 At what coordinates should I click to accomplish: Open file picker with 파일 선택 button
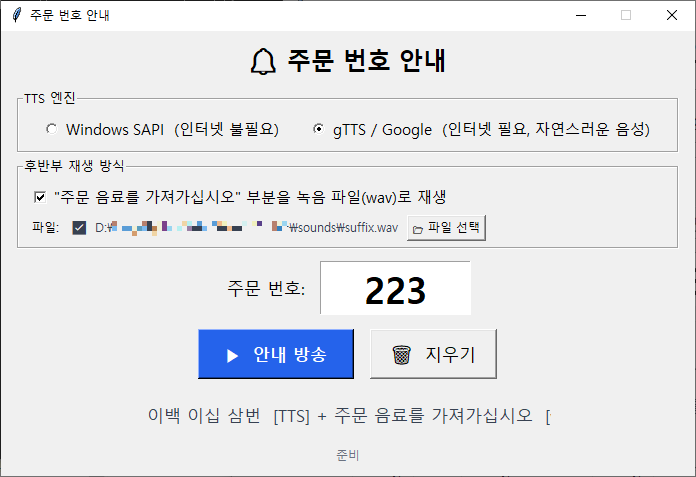(447, 228)
